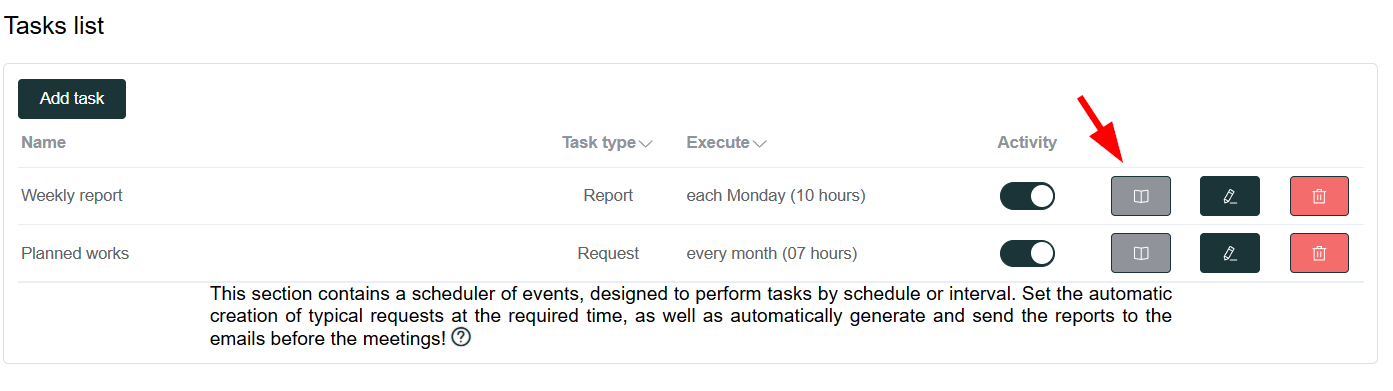Delete the Planned works task with trash icon
This screenshot has height=391, width=1393.
tap(1319, 253)
